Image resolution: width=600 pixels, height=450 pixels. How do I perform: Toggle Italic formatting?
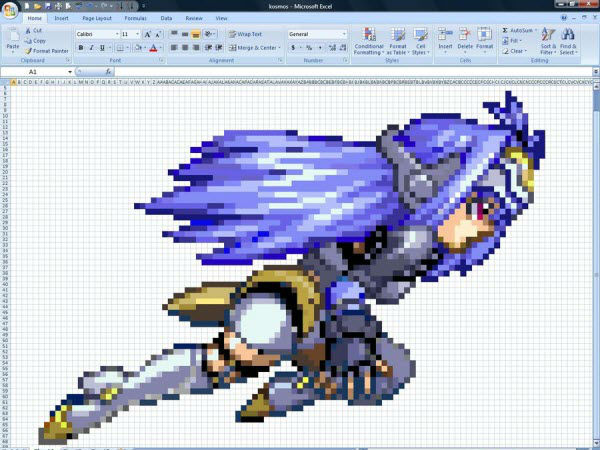(x=92, y=47)
